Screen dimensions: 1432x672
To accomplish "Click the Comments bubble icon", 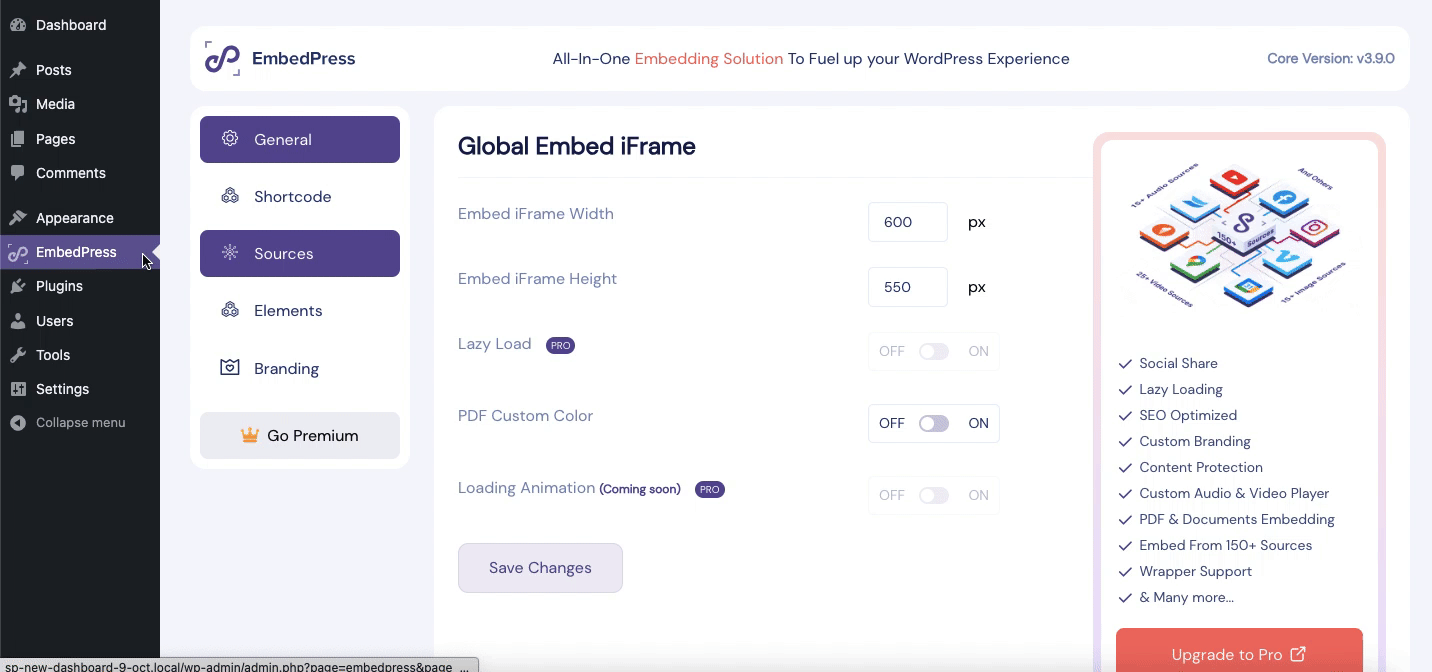I will coord(18,173).
